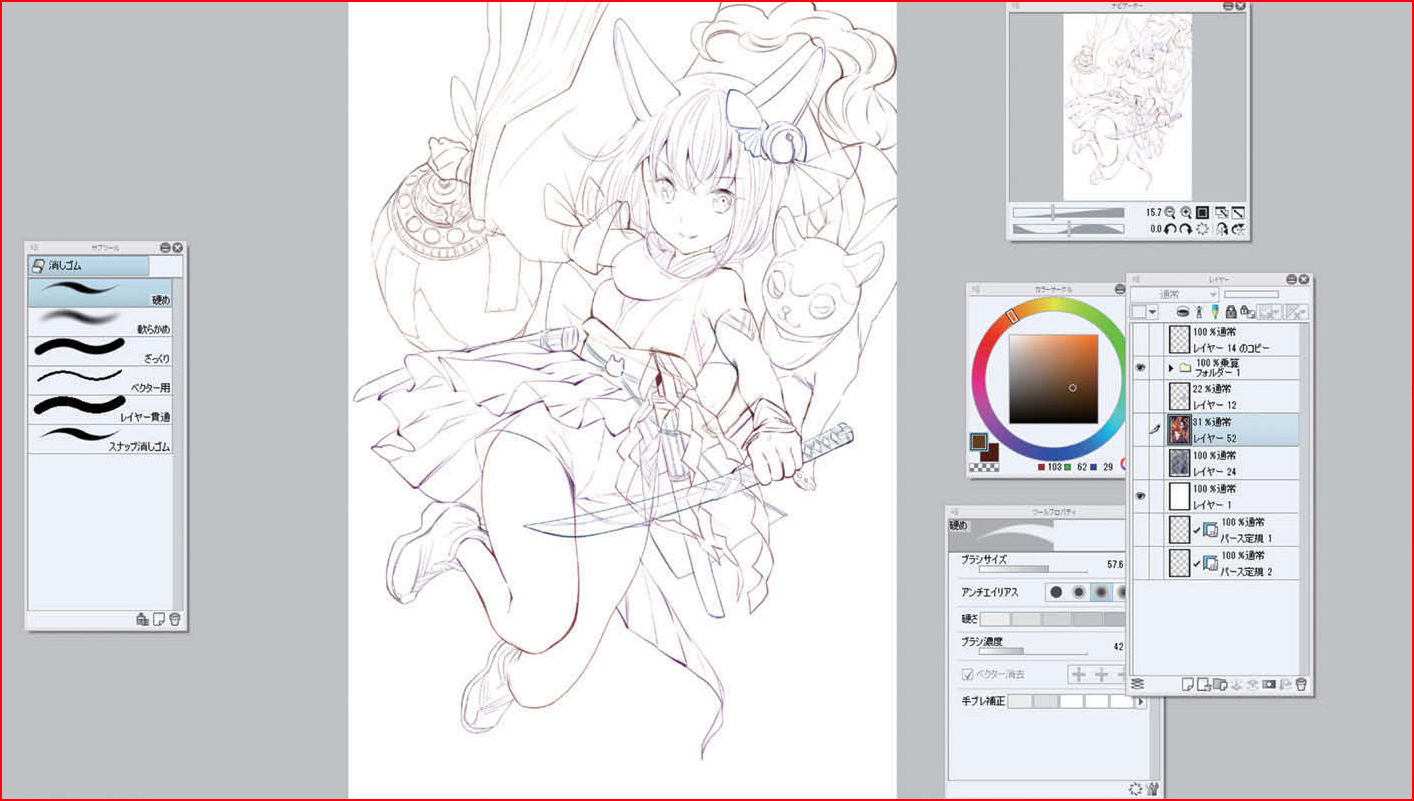
Task: Show レイヤー 14 のコピー visibility box
Action: pyautogui.click(x=1140, y=340)
